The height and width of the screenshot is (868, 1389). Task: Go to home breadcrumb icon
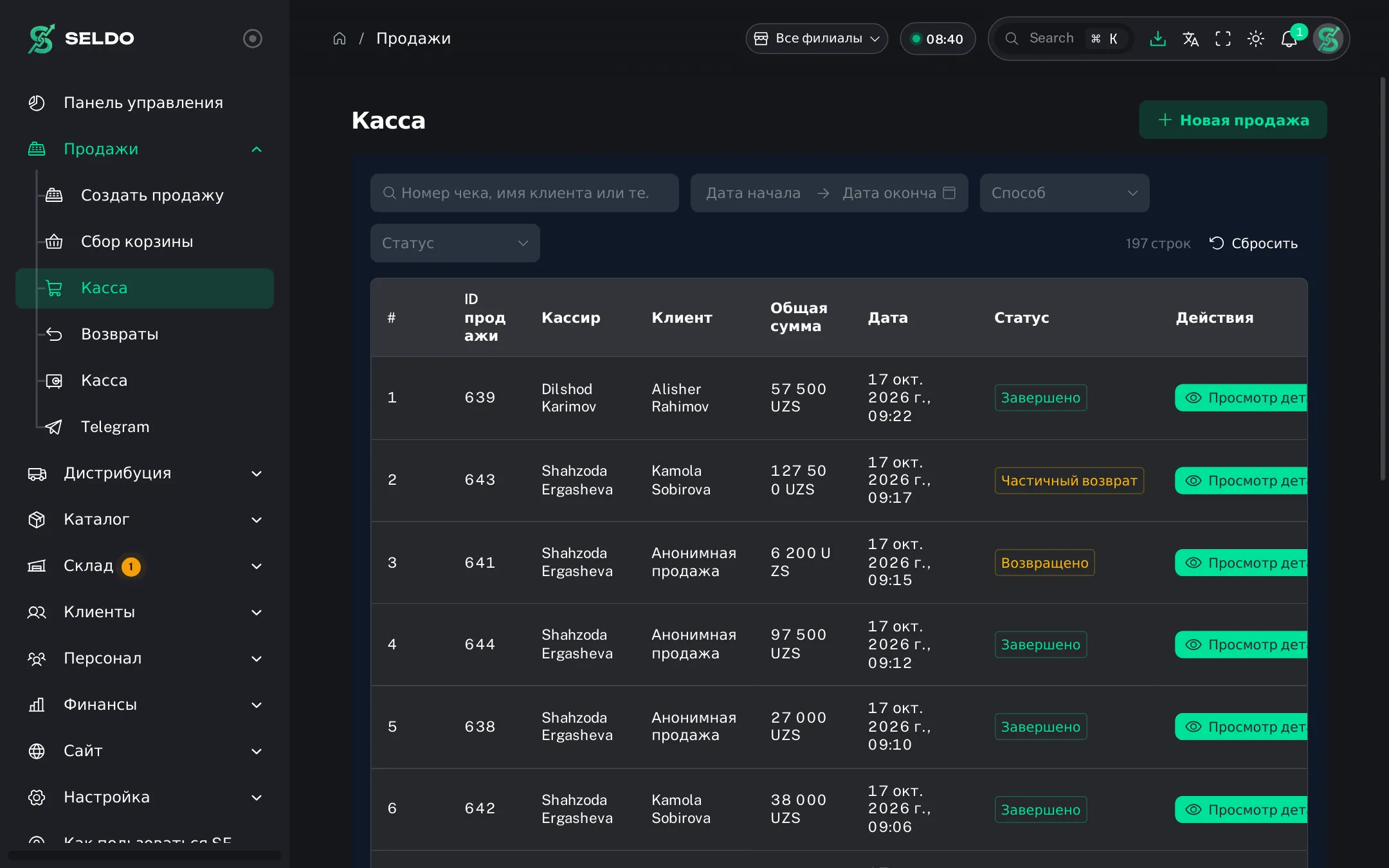click(340, 39)
